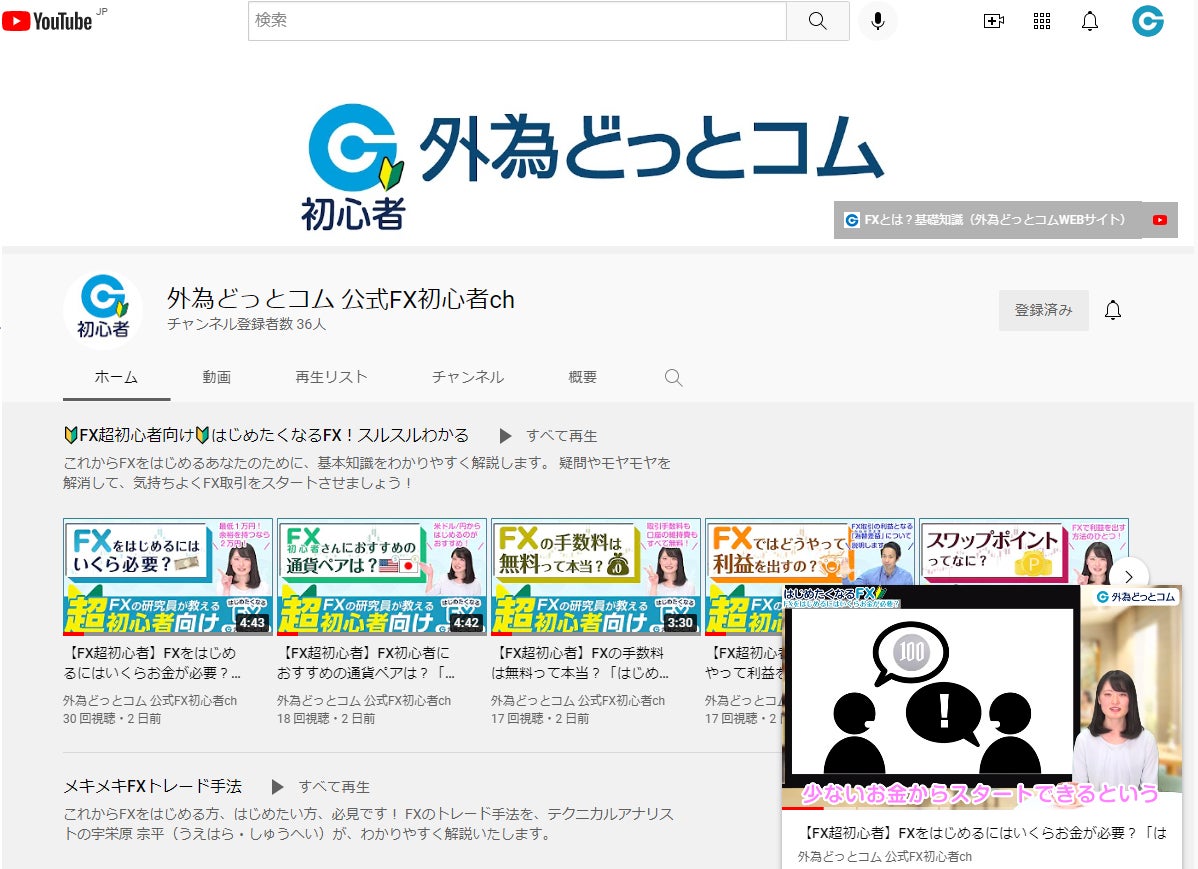The height and width of the screenshot is (869, 1198).
Task: Click the 4:43 duration badge
Action: (252, 623)
